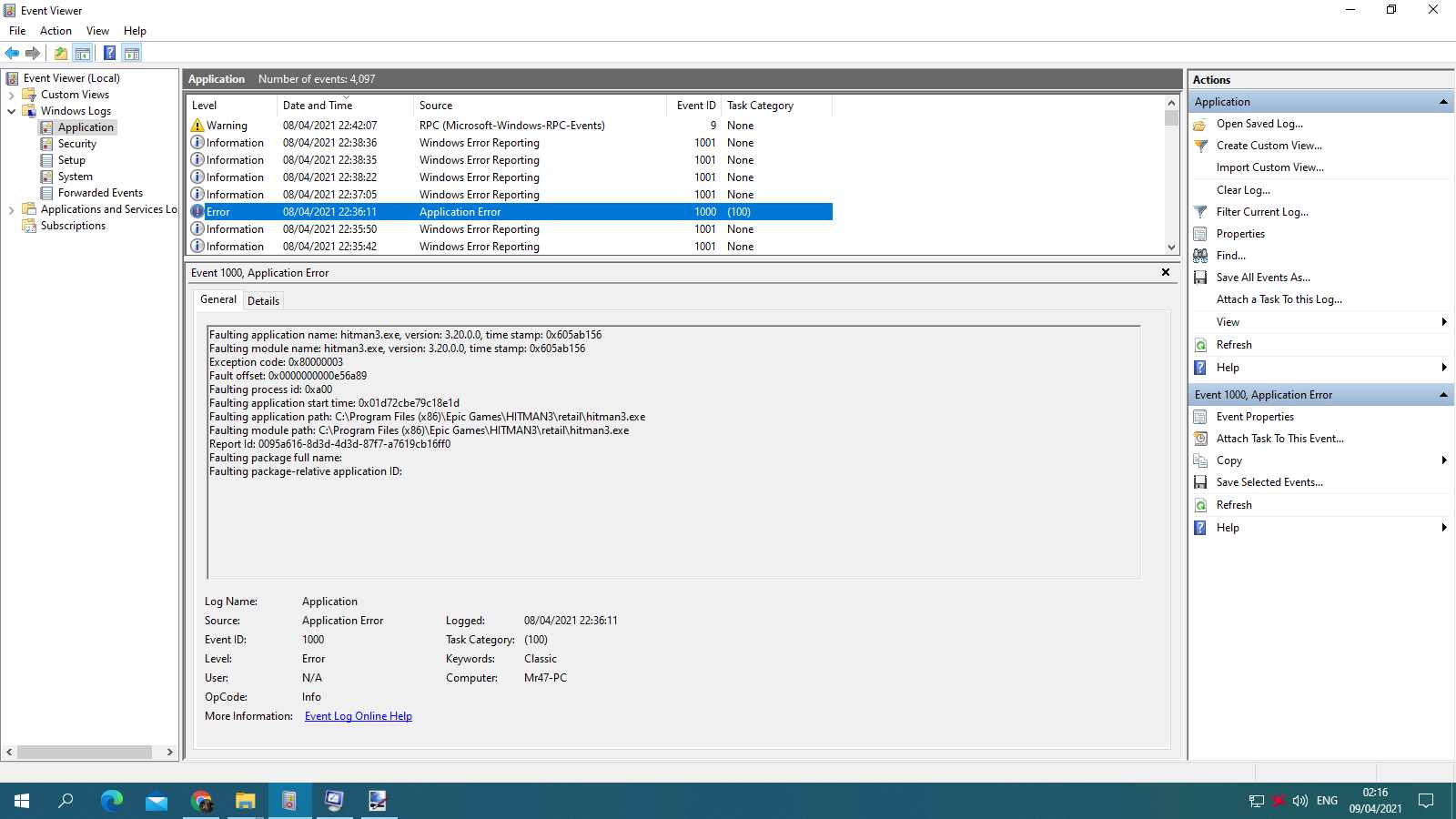Click the Event Properties icon
This screenshot has width=1456, height=819.
pyautogui.click(x=1200, y=417)
